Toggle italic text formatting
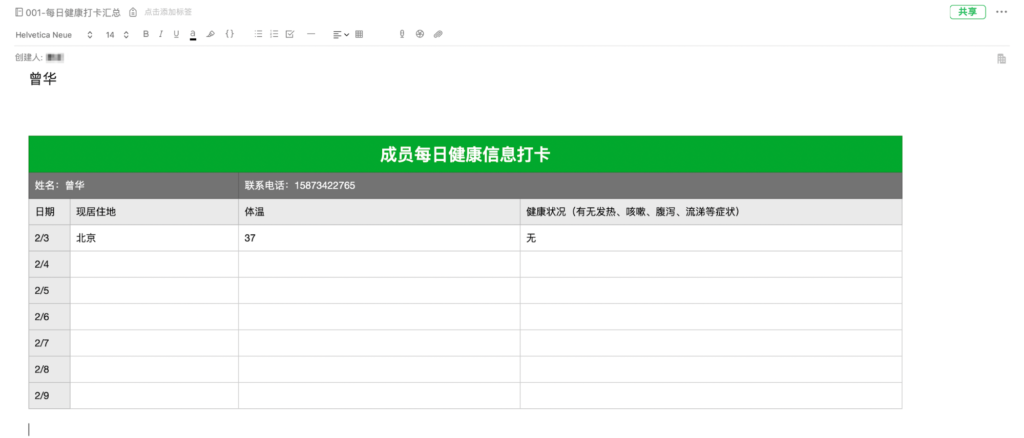The width and height of the screenshot is (1024, 438). 161,34
